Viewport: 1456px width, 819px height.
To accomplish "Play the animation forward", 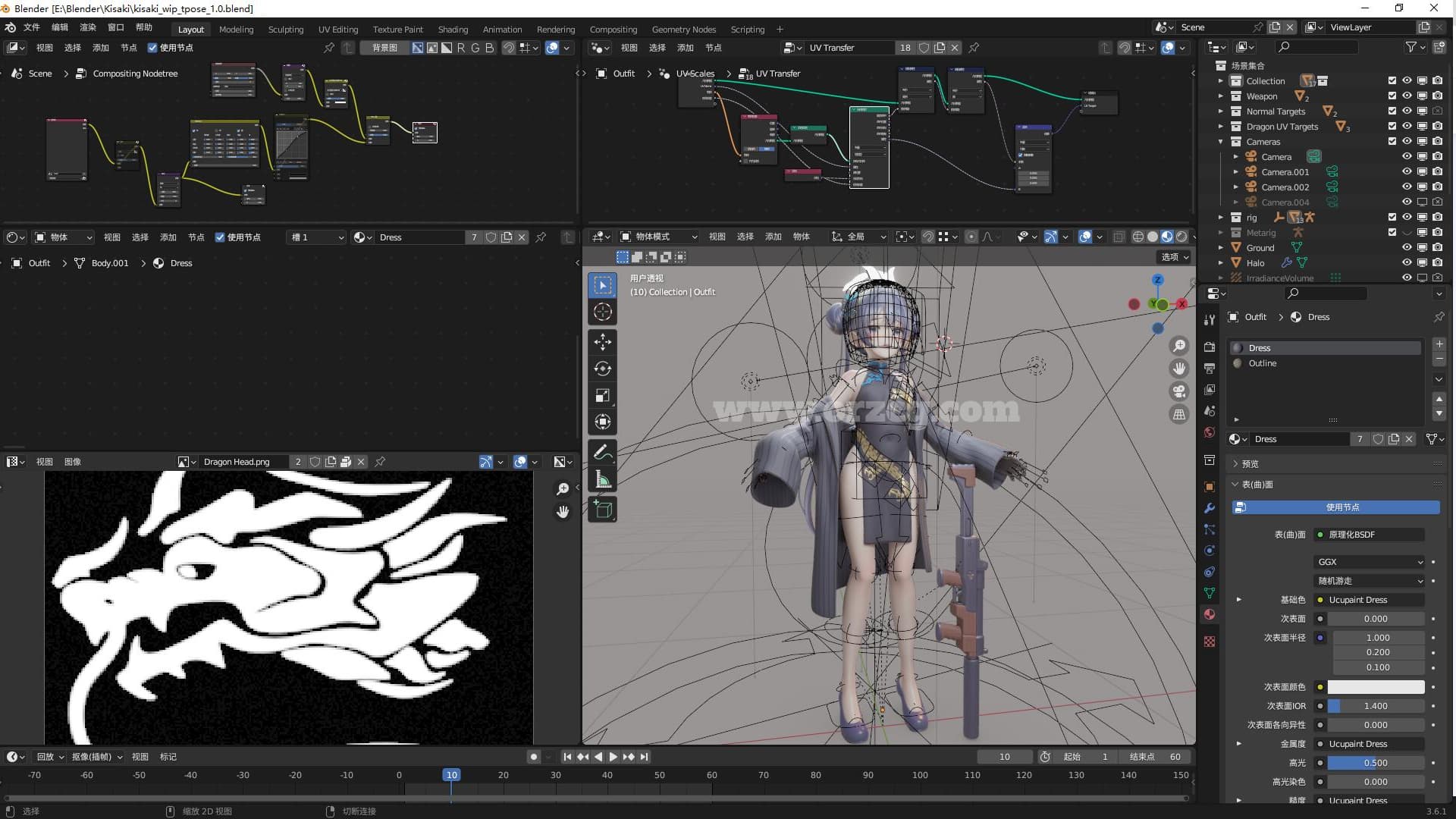I will pos(613,757).
